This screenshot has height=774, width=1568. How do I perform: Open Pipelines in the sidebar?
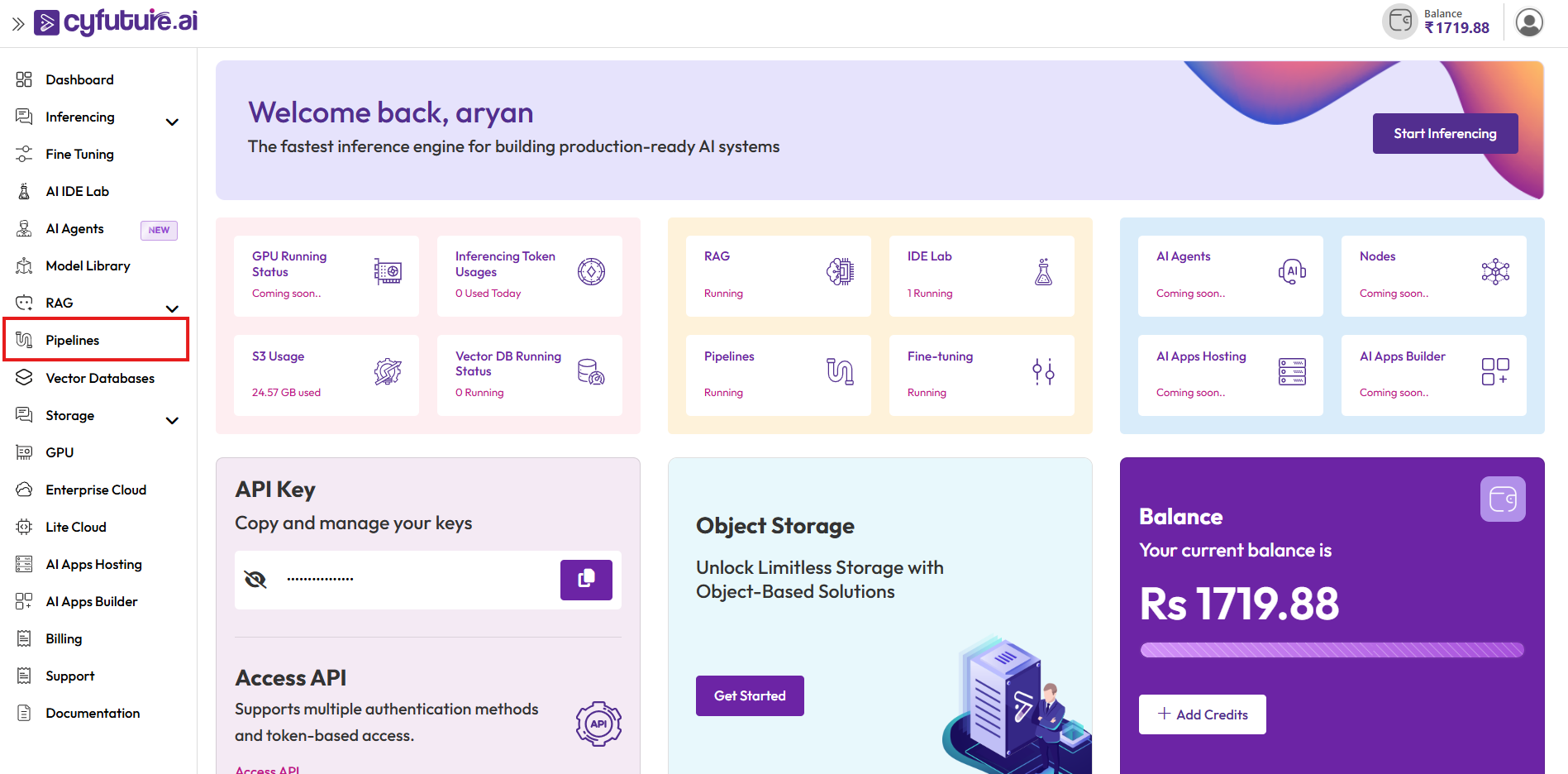73,341
